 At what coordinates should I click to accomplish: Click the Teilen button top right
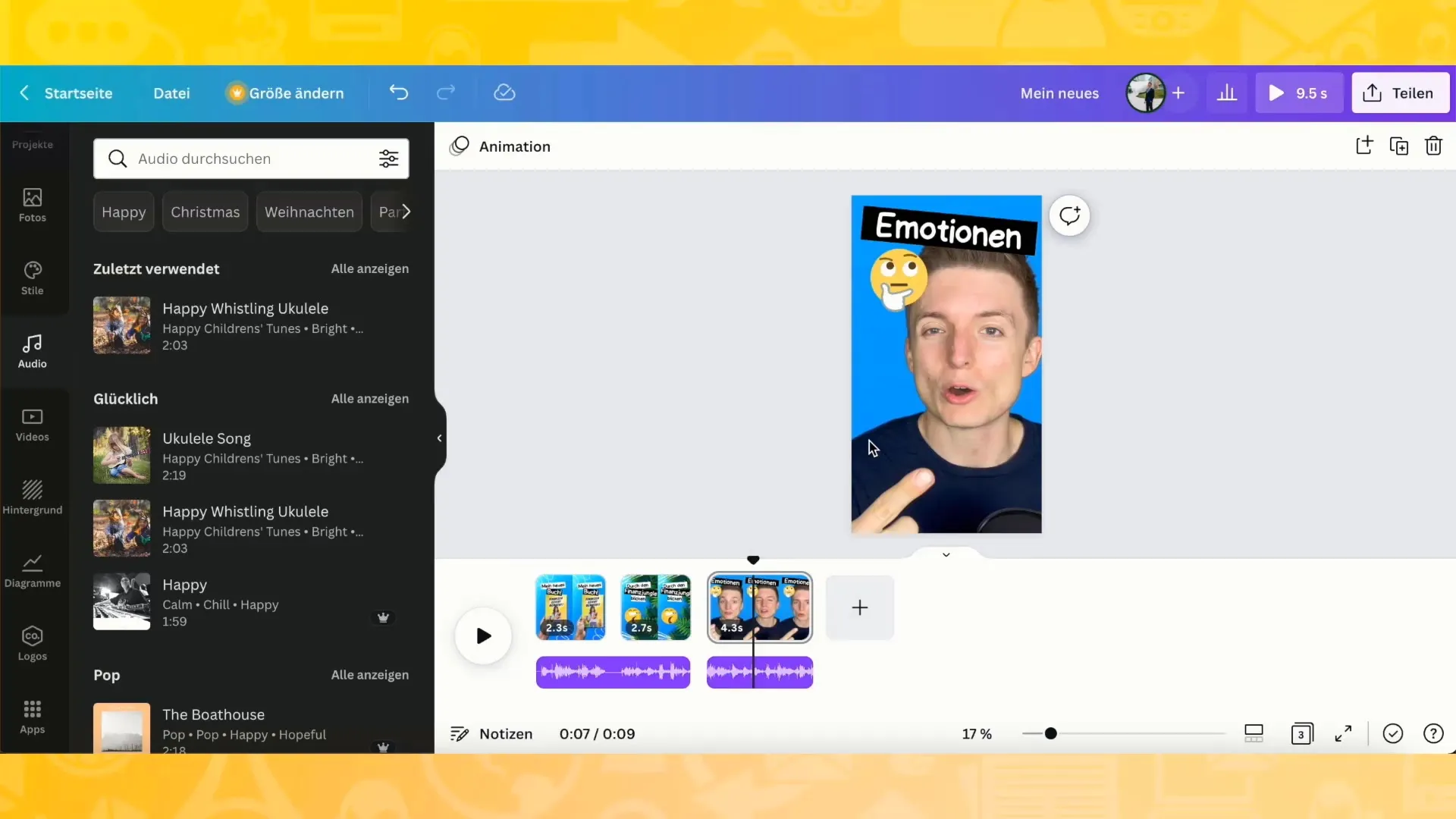pos(1400,93)
